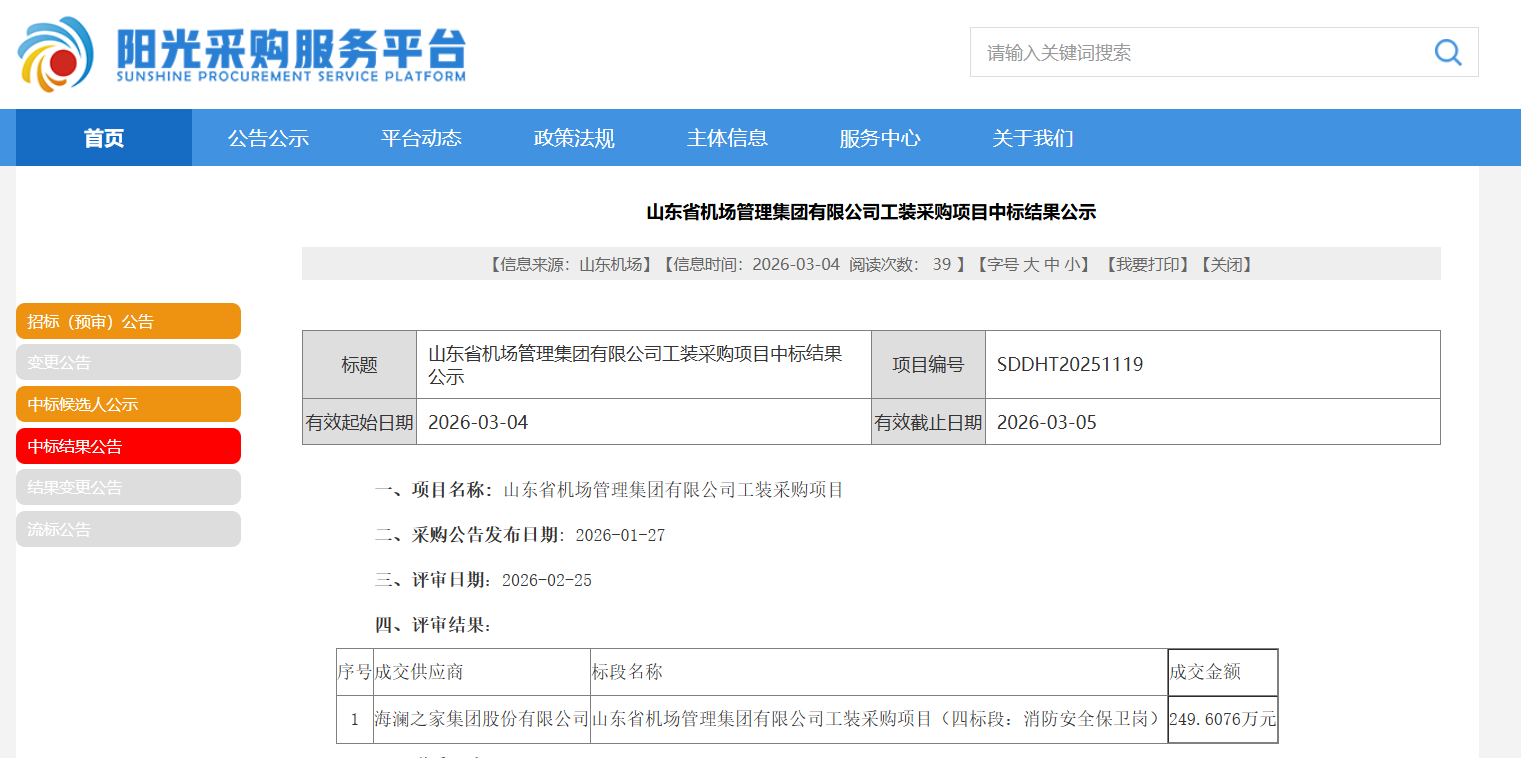1521x758 pixels.
Task: Select 招标（预审）公告 sidebar button
Action: [128, 321]
